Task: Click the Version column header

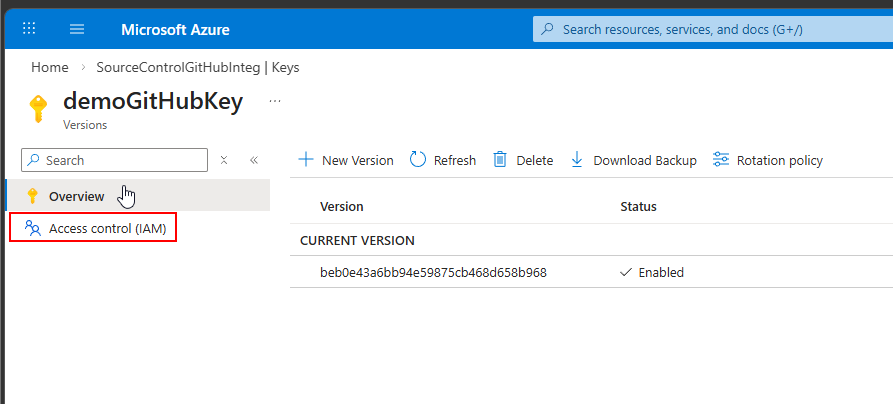Action: click(x=342, y=206)
